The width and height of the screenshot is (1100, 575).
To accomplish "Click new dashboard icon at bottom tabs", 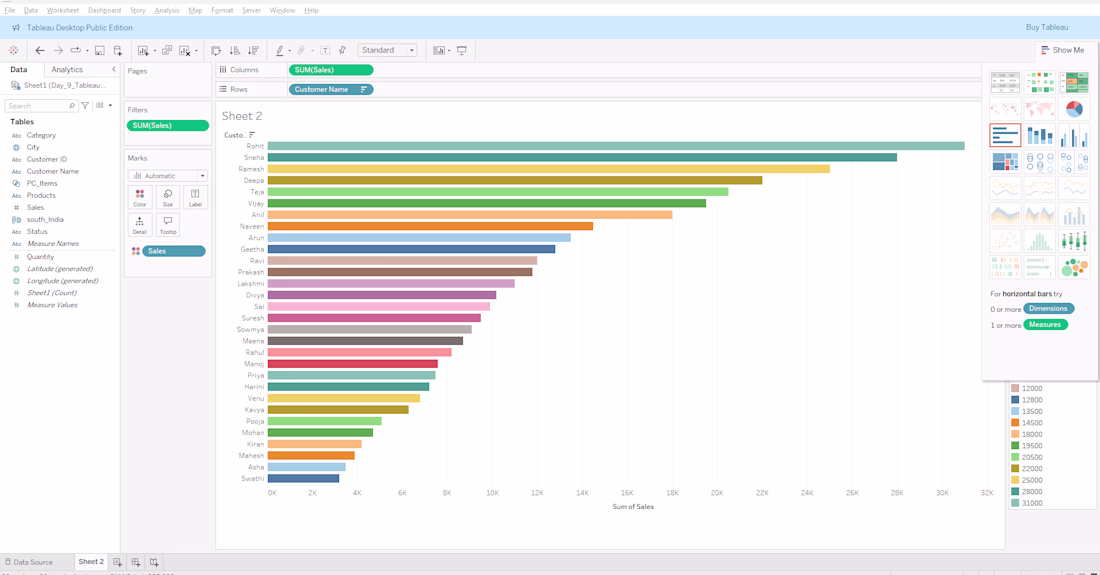I will click(x=135, y=562).
